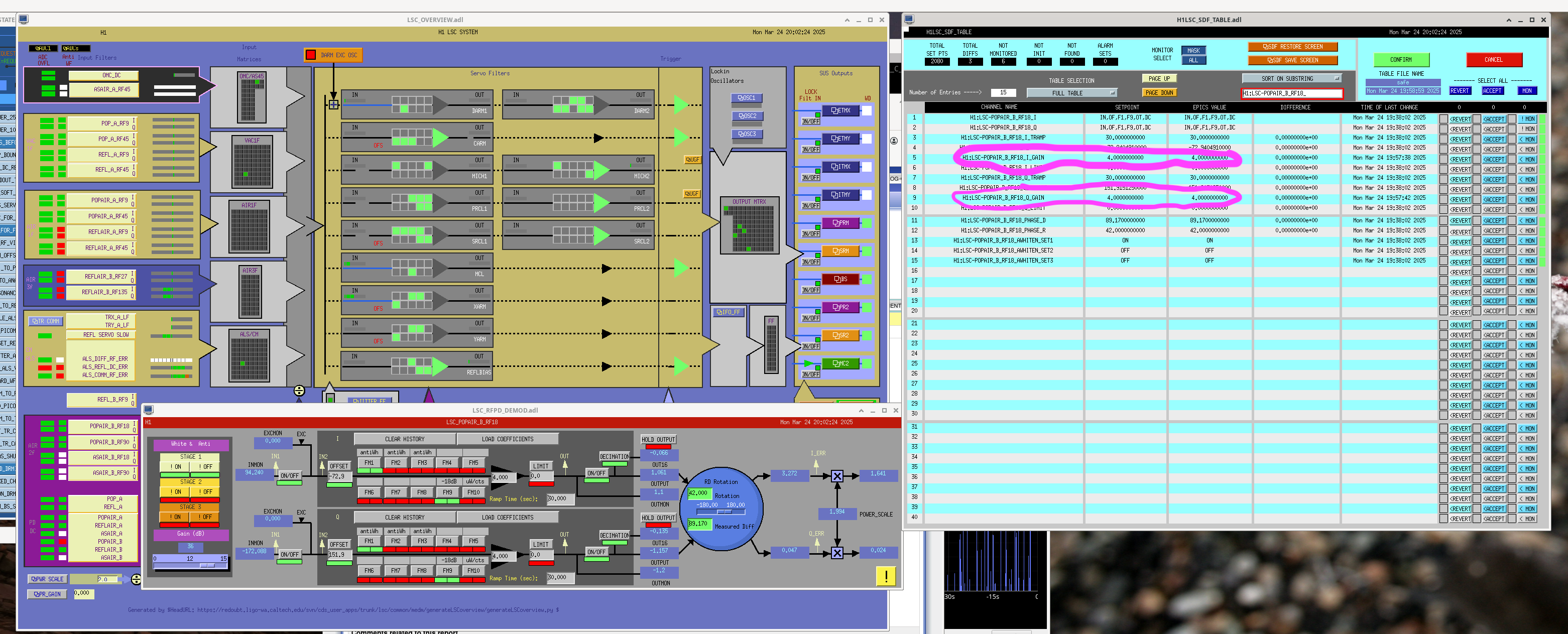Open the AIR3F input matrix
This screenshot has width=1568, height=634.
250,293
